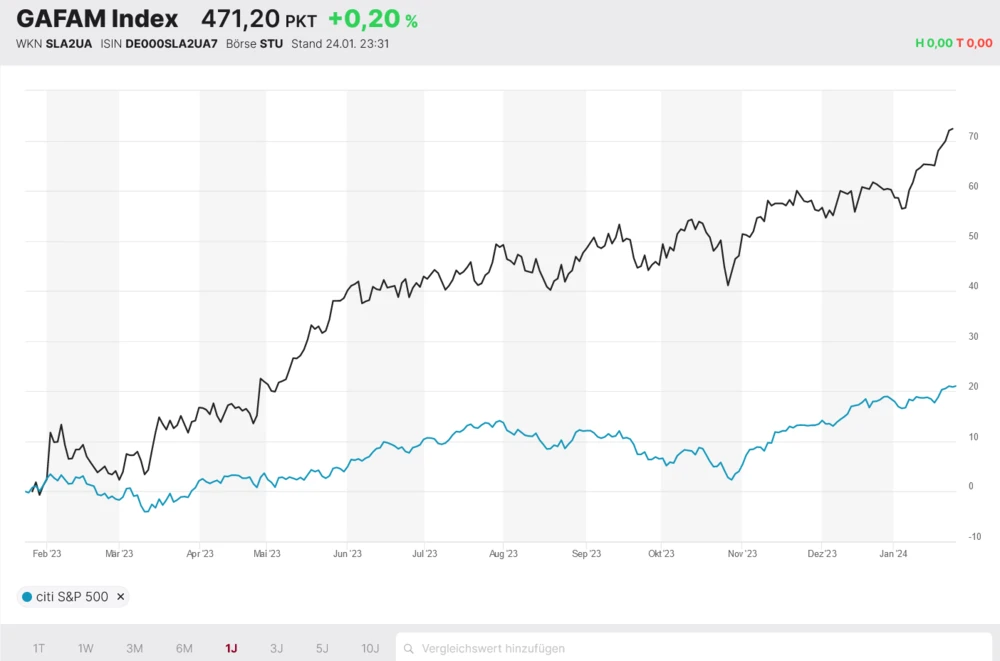Image resolution: width=1000 pixels, height=661 pixels.
Task: Click the Börse STU exchange label
Action: click(x=257, y=44)
